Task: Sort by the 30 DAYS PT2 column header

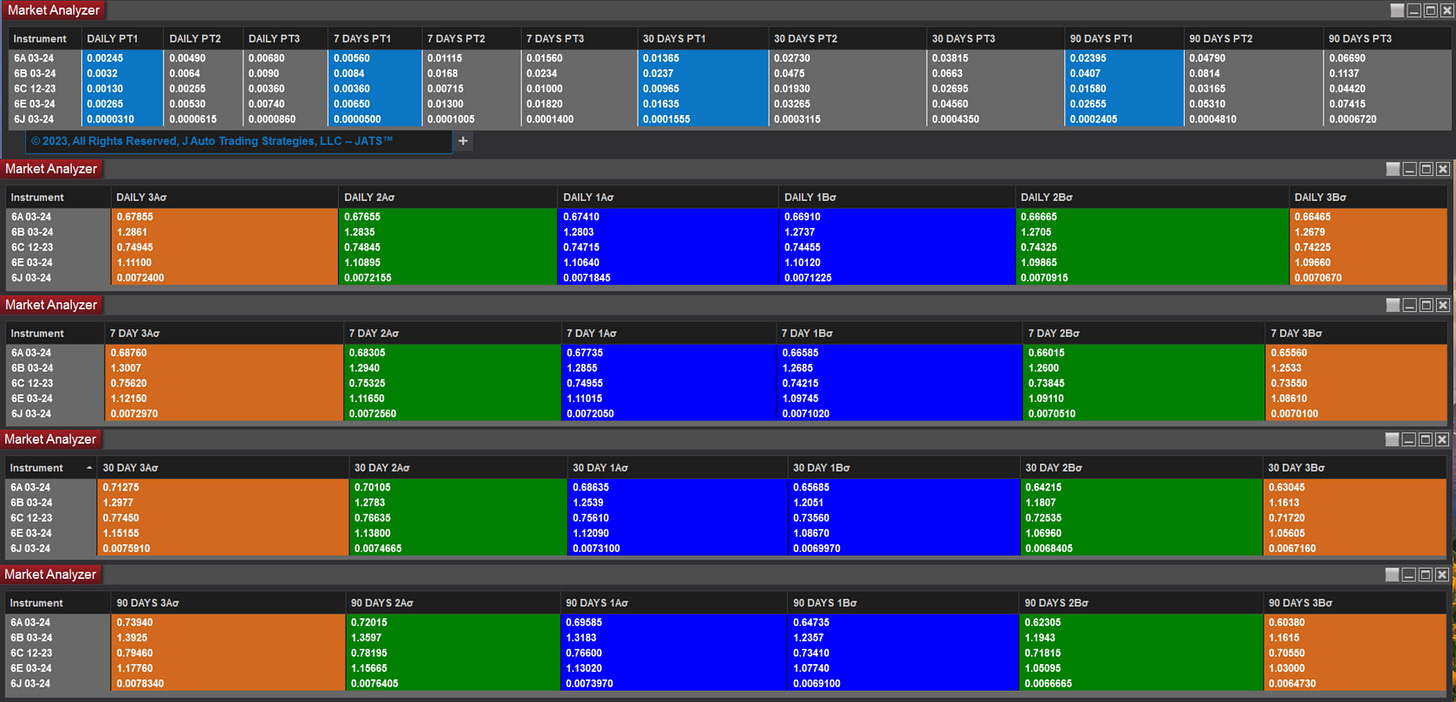Action: 847,38
